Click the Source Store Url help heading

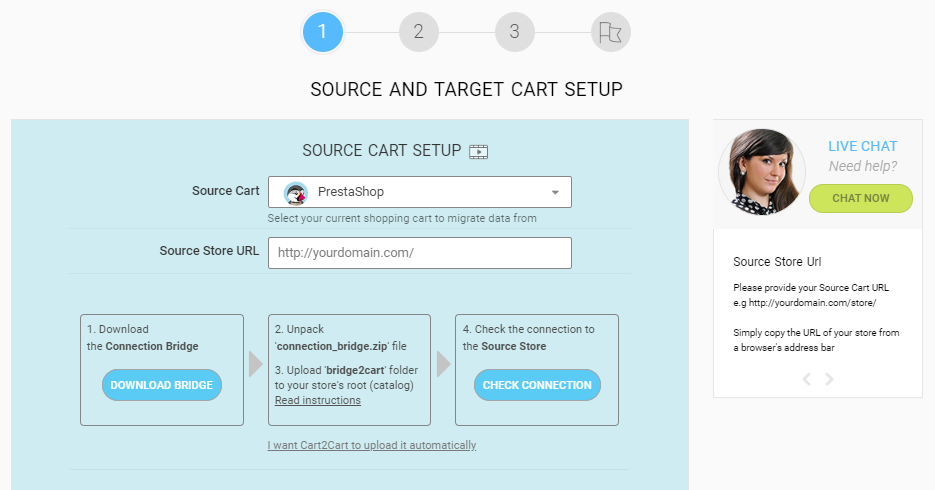pyautogui.click(x=777, y=262)
